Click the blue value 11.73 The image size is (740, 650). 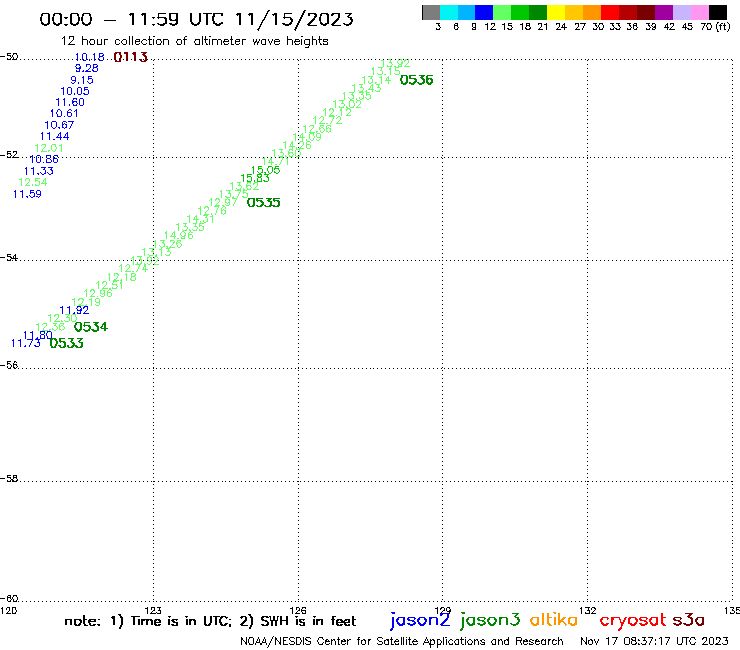(x=25, y=344)
